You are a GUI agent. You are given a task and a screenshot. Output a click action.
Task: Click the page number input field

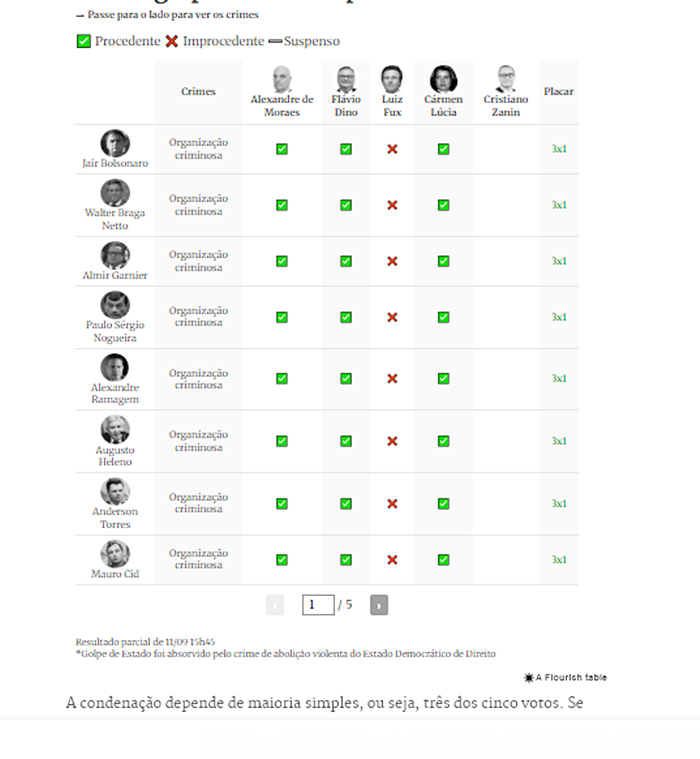318,605
